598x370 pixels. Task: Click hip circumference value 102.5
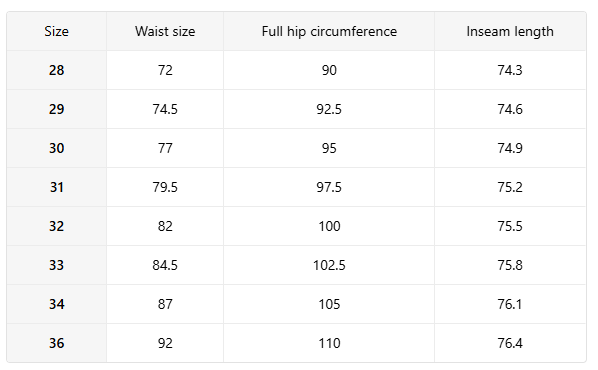coord(329,265)
